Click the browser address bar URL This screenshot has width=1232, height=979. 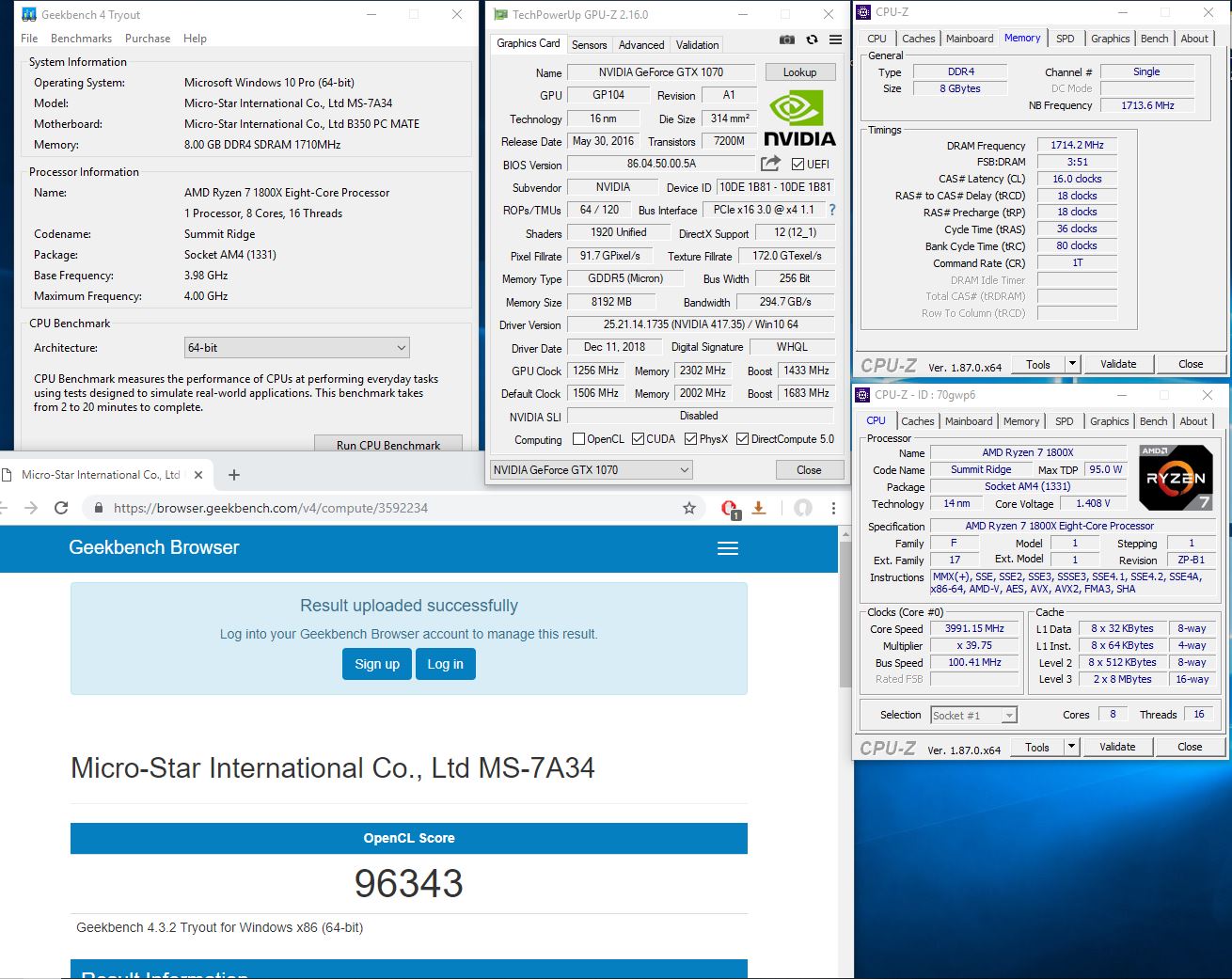(x=271, y=508)
